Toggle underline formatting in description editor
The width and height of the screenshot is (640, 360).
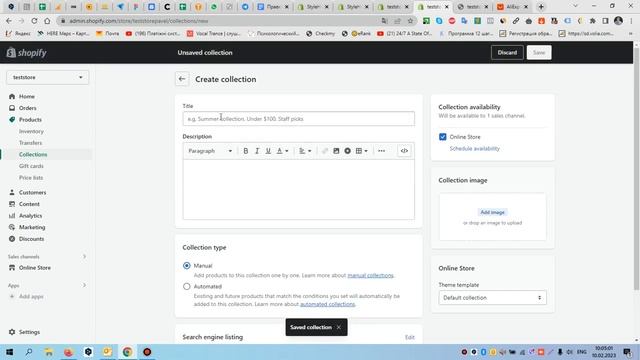[x=268, y=151]
